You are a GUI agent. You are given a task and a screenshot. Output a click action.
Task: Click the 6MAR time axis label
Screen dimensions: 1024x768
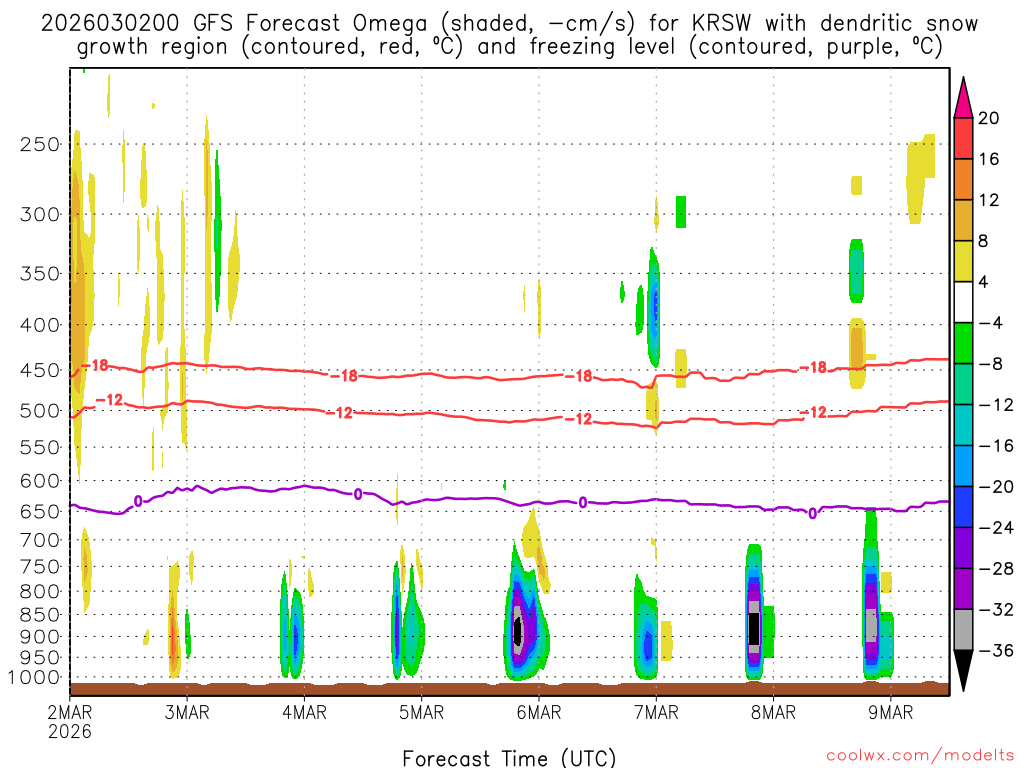pyautogui.click(x=539, y=712)
